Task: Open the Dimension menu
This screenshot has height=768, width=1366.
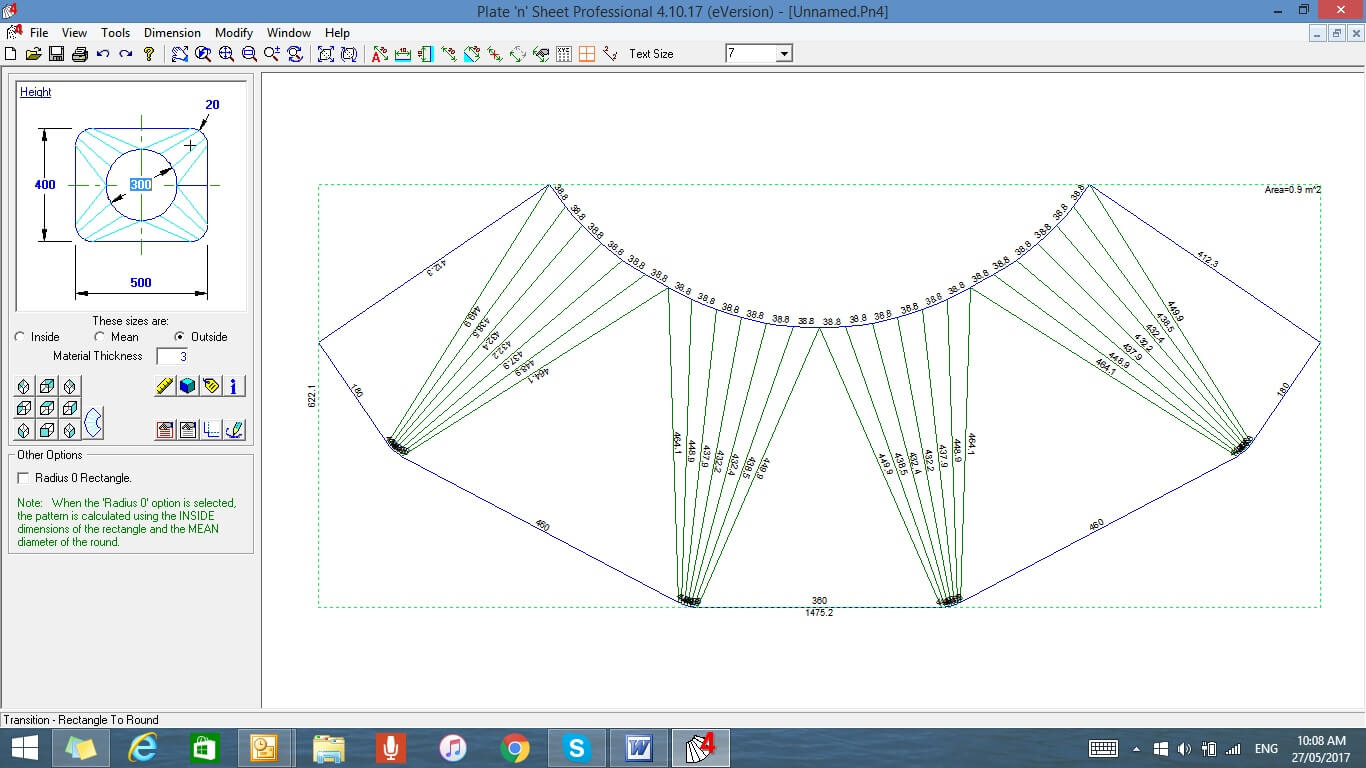Action: pyautogui.click(x=172, y=33)
